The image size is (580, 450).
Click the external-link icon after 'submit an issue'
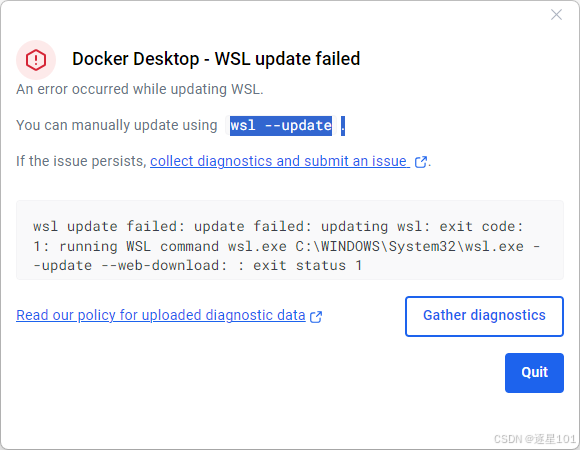click(x=421, y=162)
